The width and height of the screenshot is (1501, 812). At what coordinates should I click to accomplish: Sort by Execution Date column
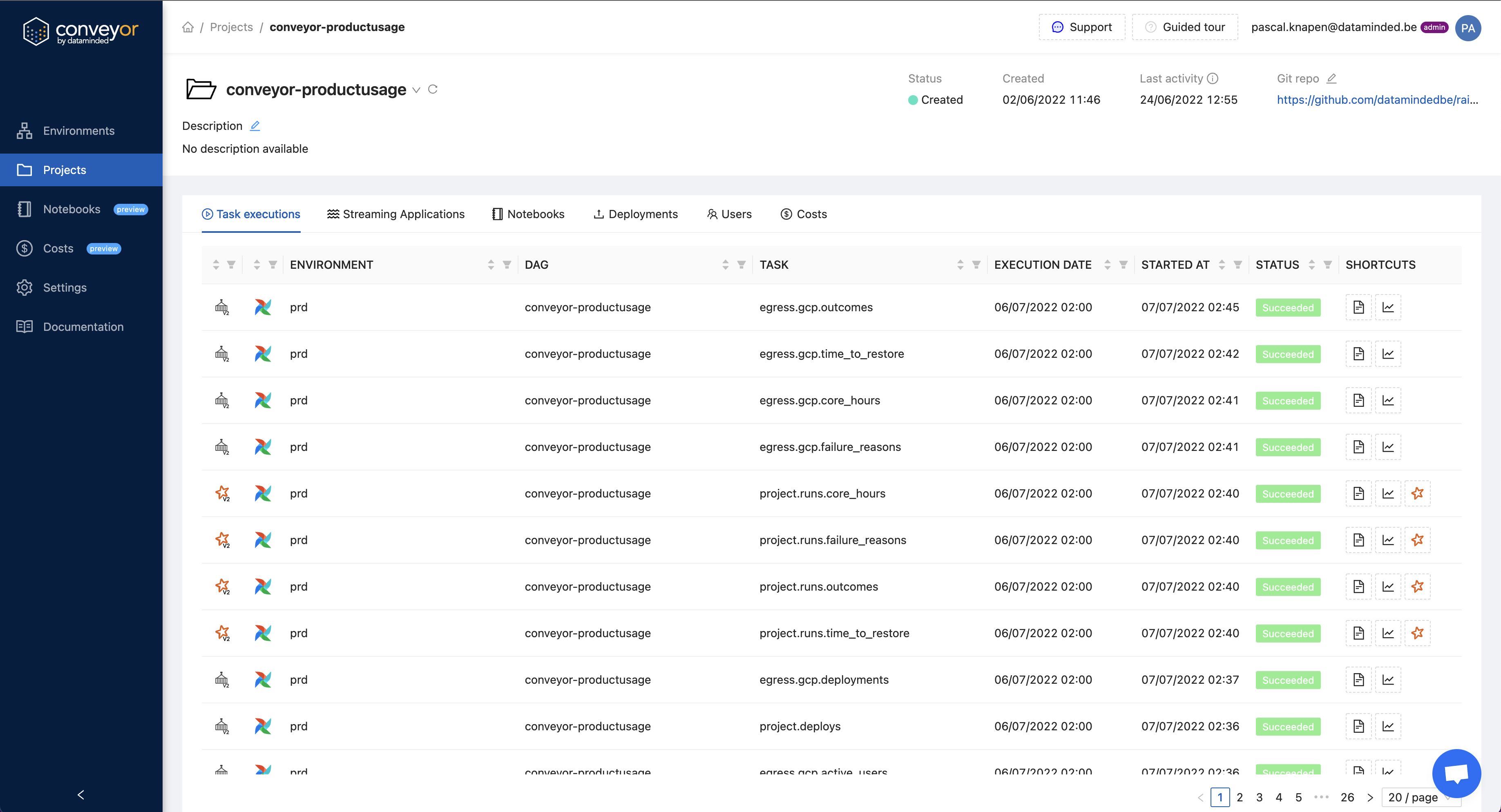[x=1107, y=265]
